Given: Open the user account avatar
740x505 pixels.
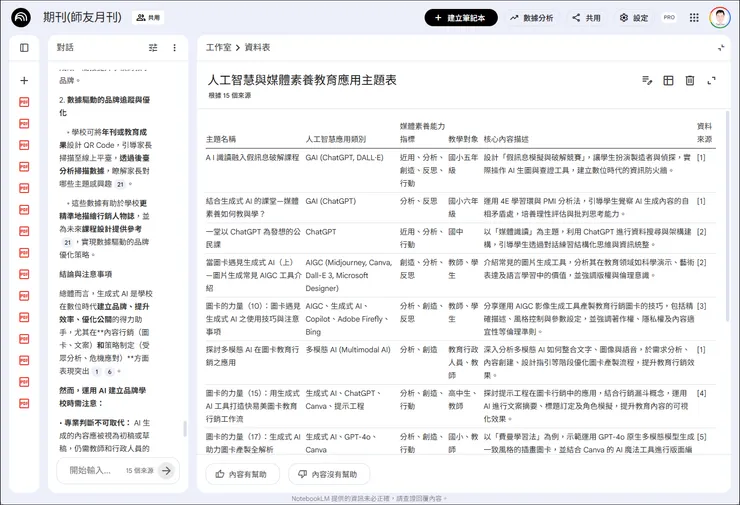Looking at the screenshot, I should [720, 17].
